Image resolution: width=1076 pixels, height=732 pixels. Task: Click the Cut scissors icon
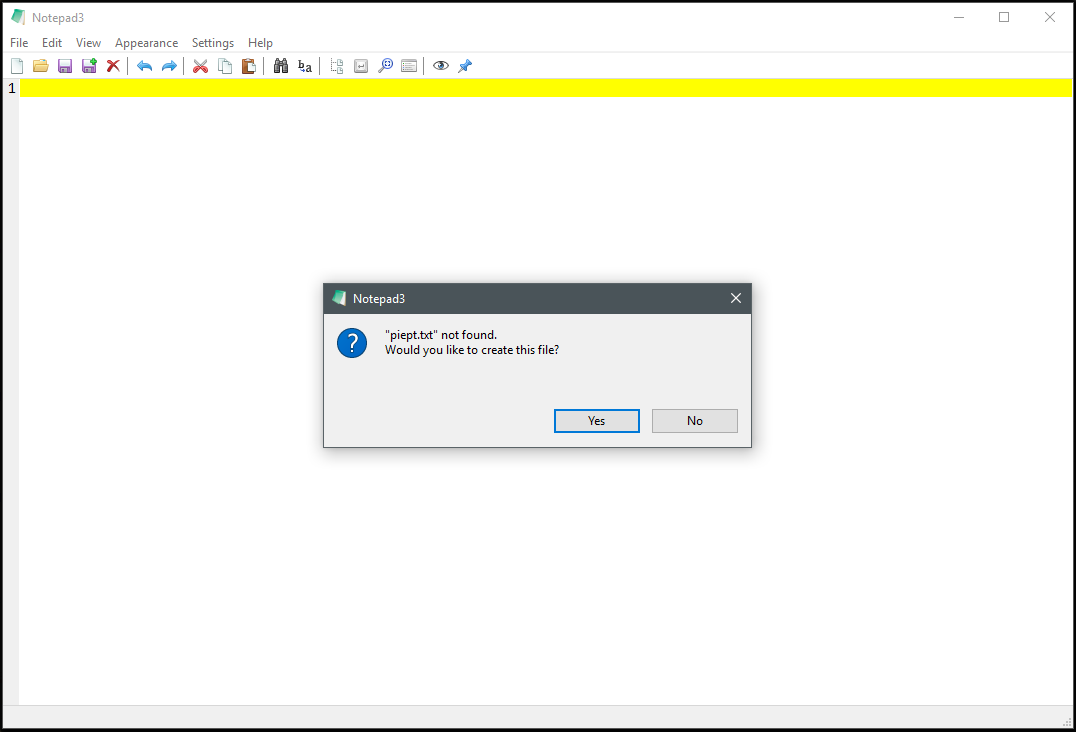200,66
